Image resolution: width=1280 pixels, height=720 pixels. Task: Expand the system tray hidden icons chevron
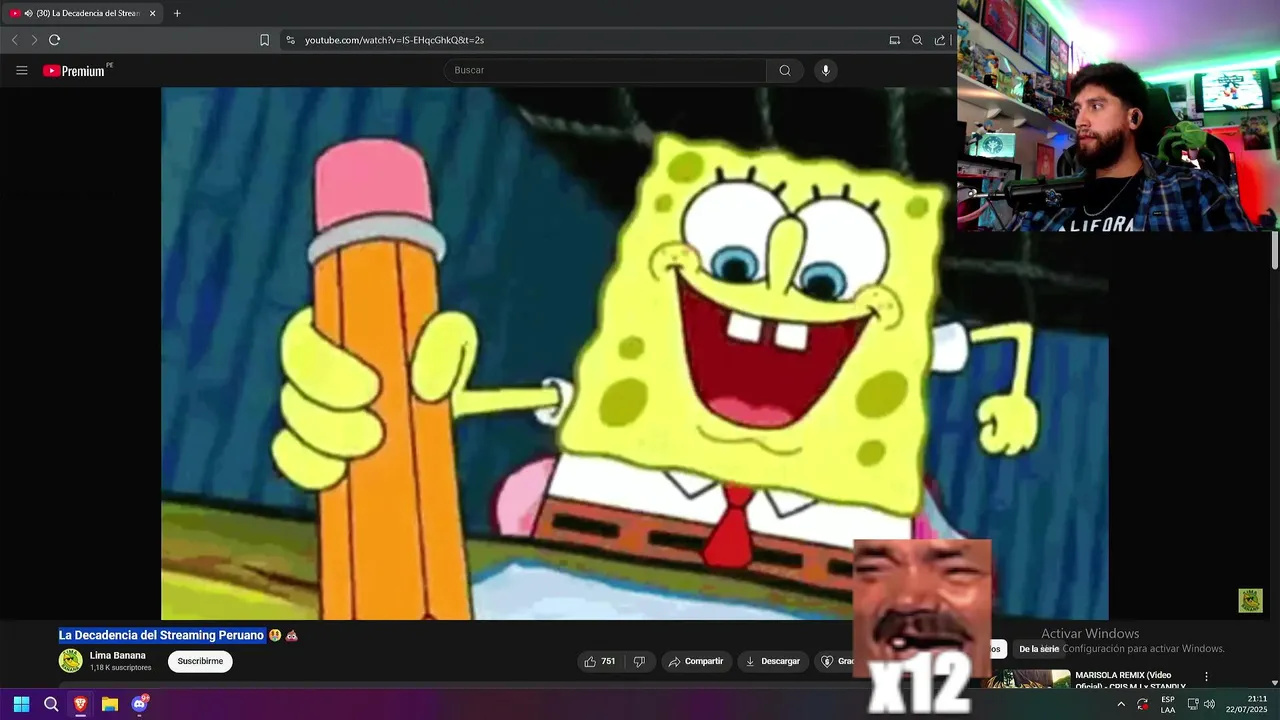1120,704
